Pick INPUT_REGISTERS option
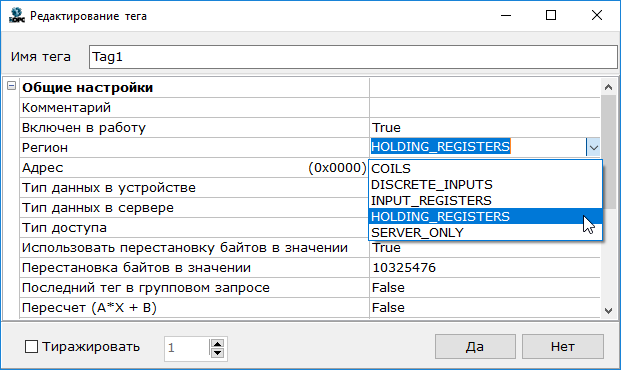This screenshot has width=621, height=370. (485, 200)
